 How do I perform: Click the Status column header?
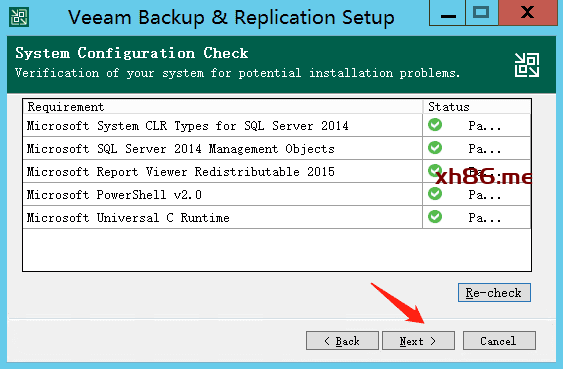[x=477, y=107]
